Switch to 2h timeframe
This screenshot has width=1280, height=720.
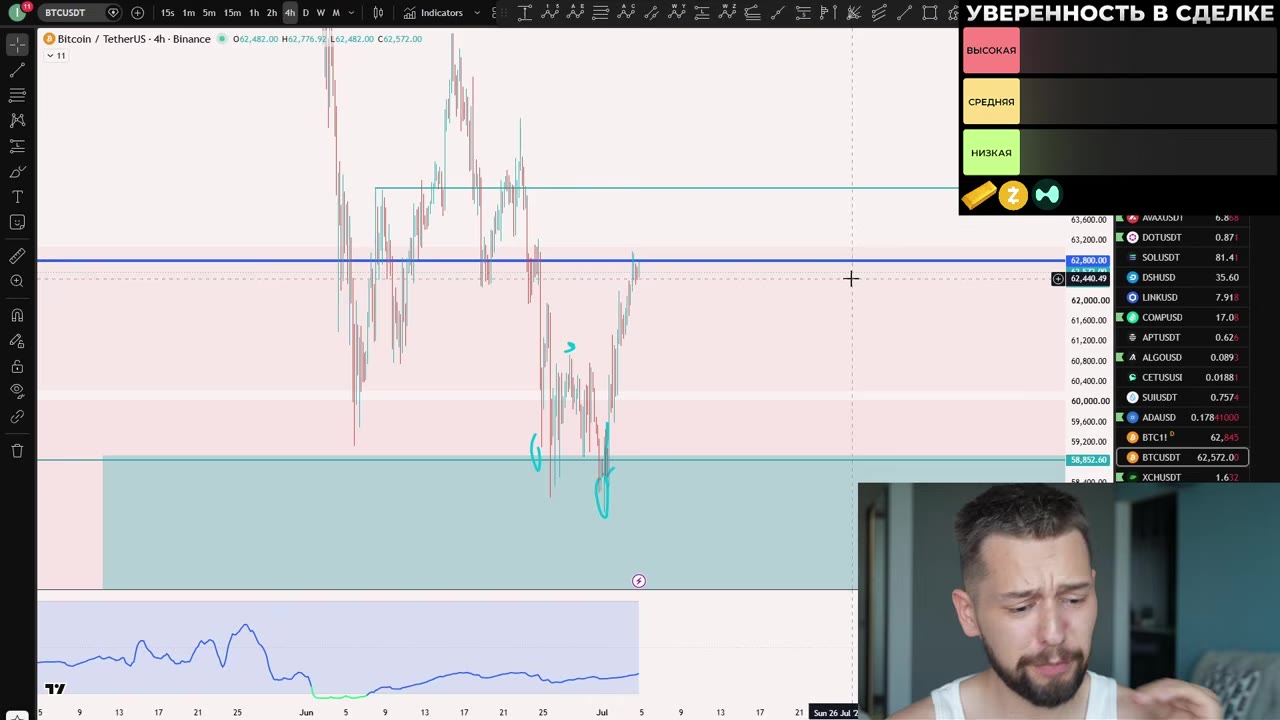pyautogui.click(x=271, y=12)
